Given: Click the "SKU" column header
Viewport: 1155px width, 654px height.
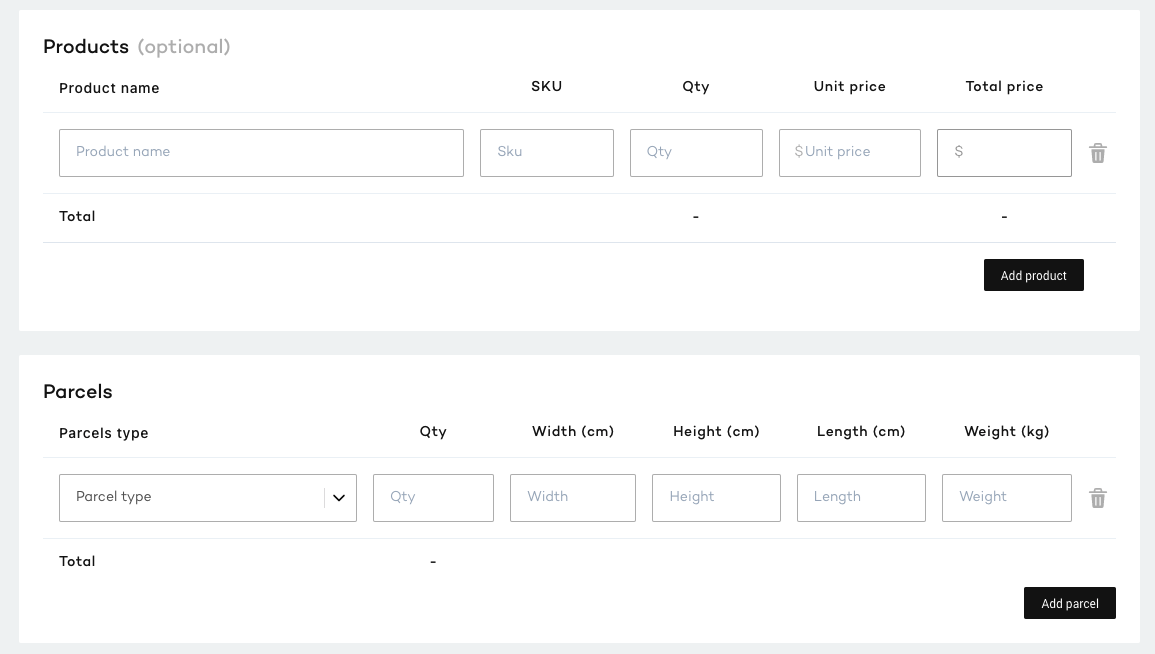Looking at the screenshot, I should pos(547,86).
